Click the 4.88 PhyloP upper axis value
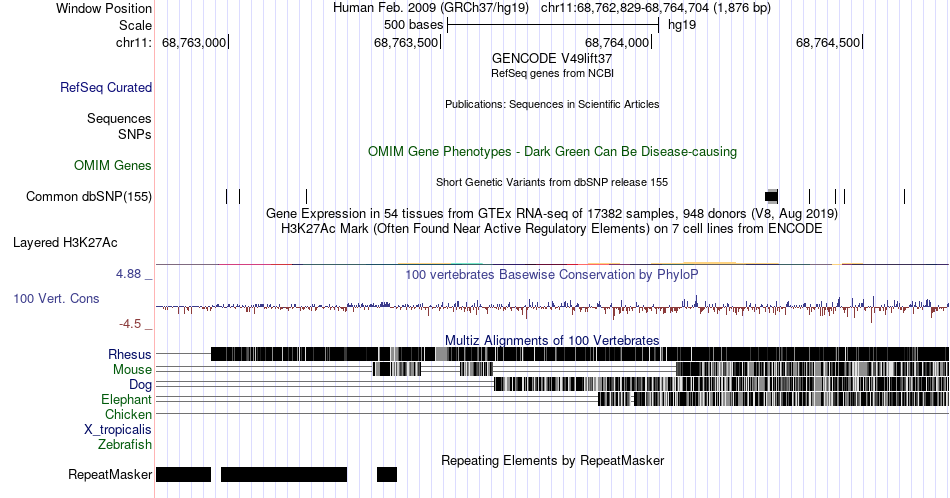 click(x=128, y=274)
